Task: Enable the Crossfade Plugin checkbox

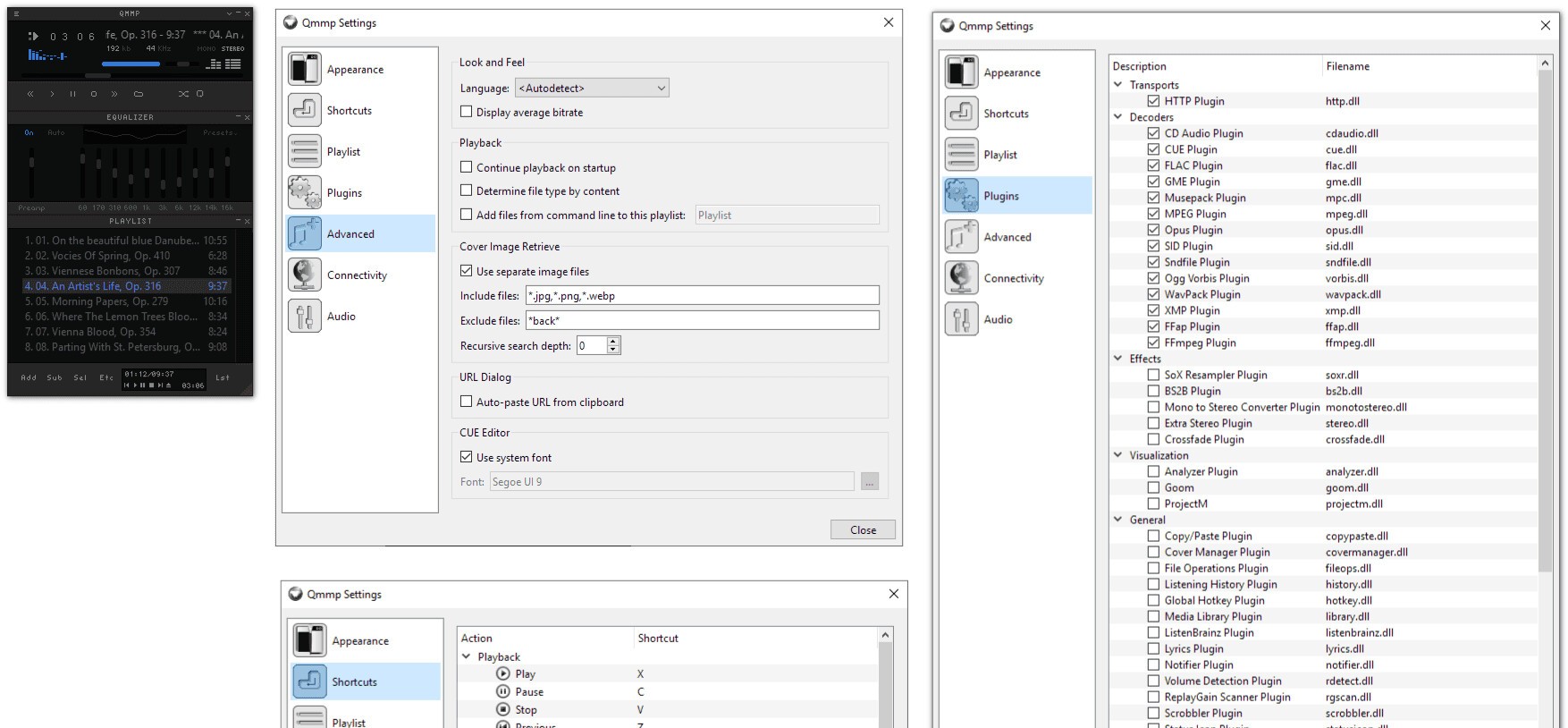Action: click(x=1153, y=439)
